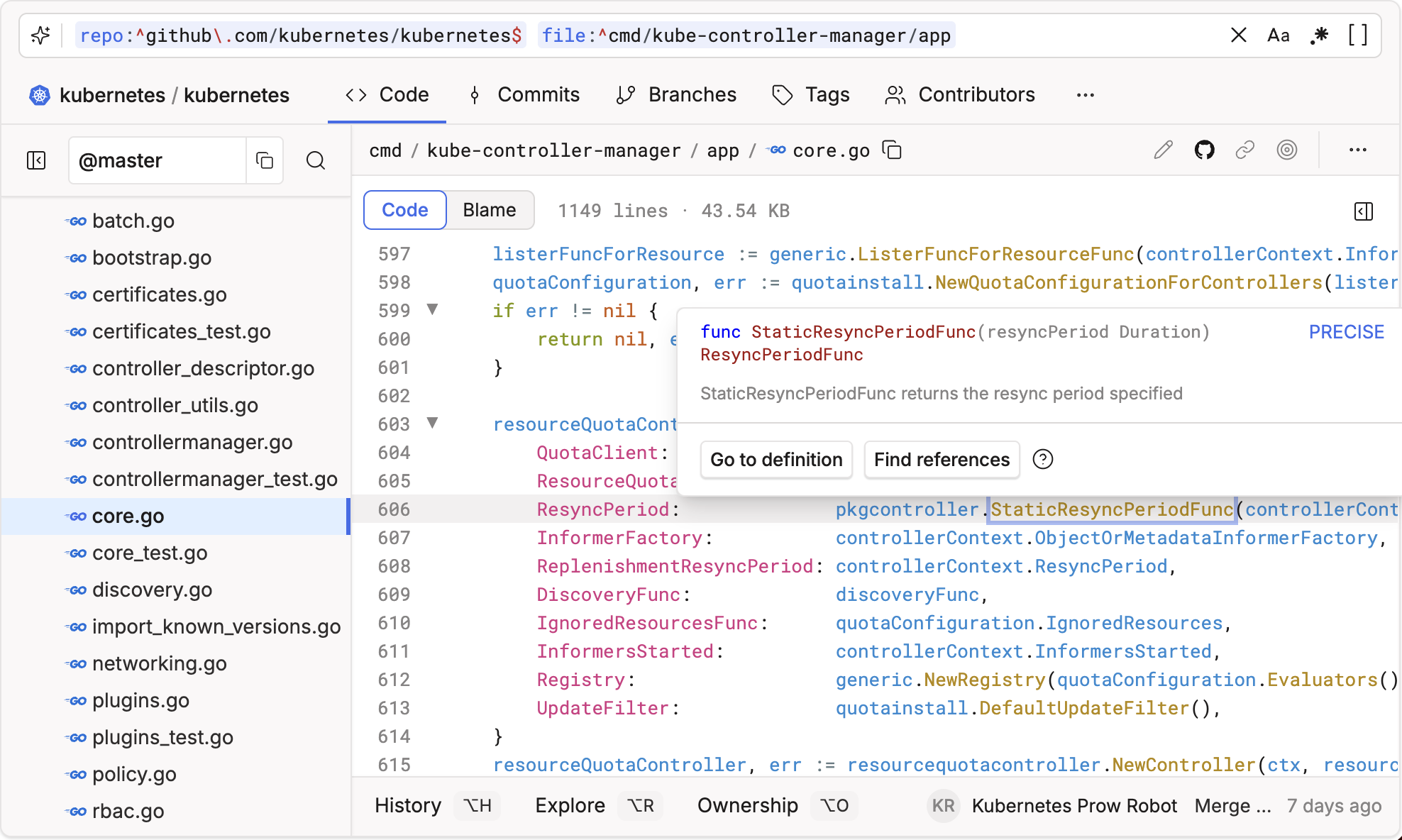Click the code intelligence help icon
The image size is (1402, 840).
pos(1042,460)
